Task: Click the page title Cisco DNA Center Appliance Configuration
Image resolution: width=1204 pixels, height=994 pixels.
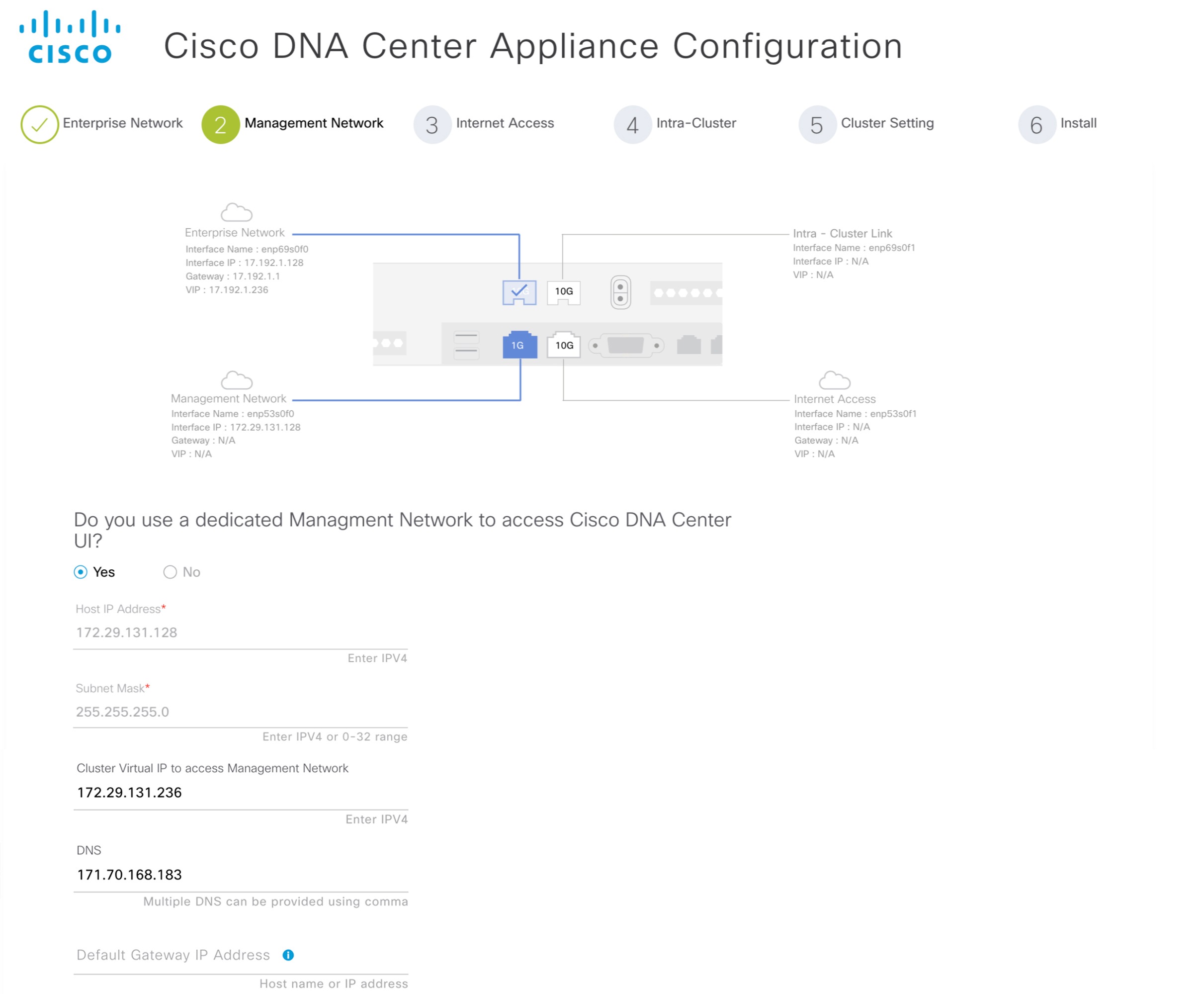Action: 532,46
